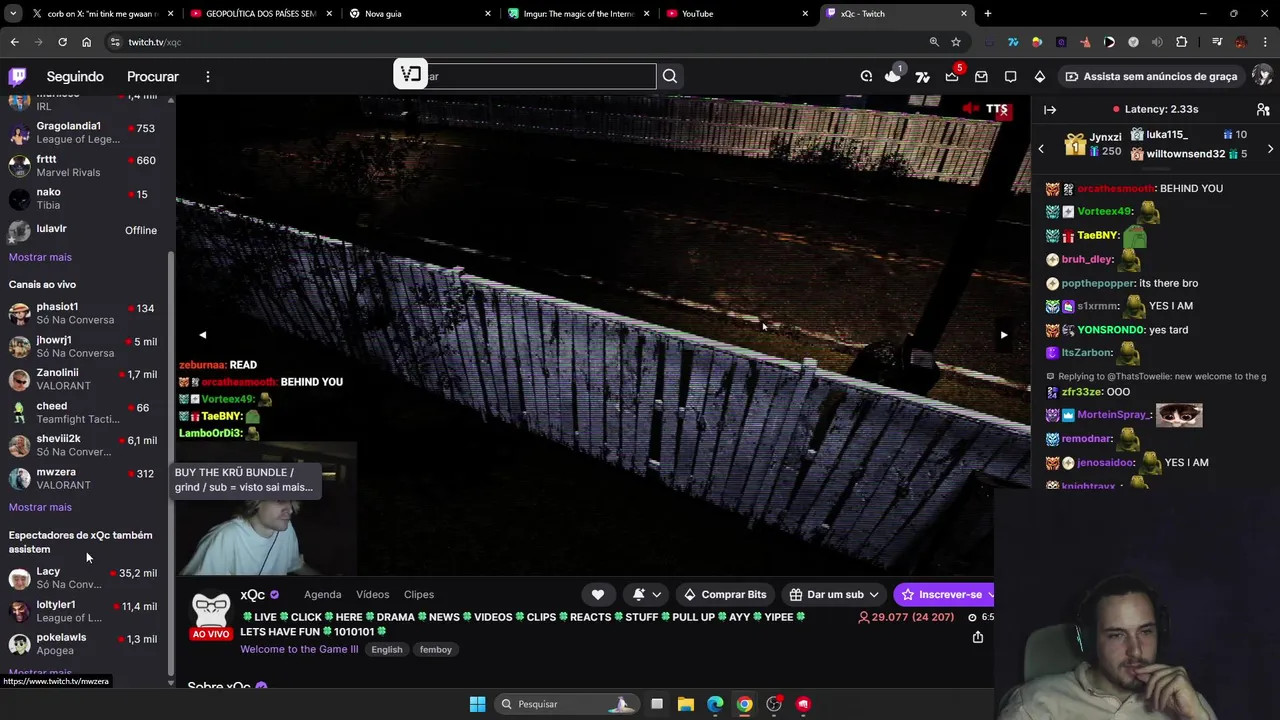The image size is (1280, 720).
Task: Open the more options dots next to Procurar
Action: point(208,76)
